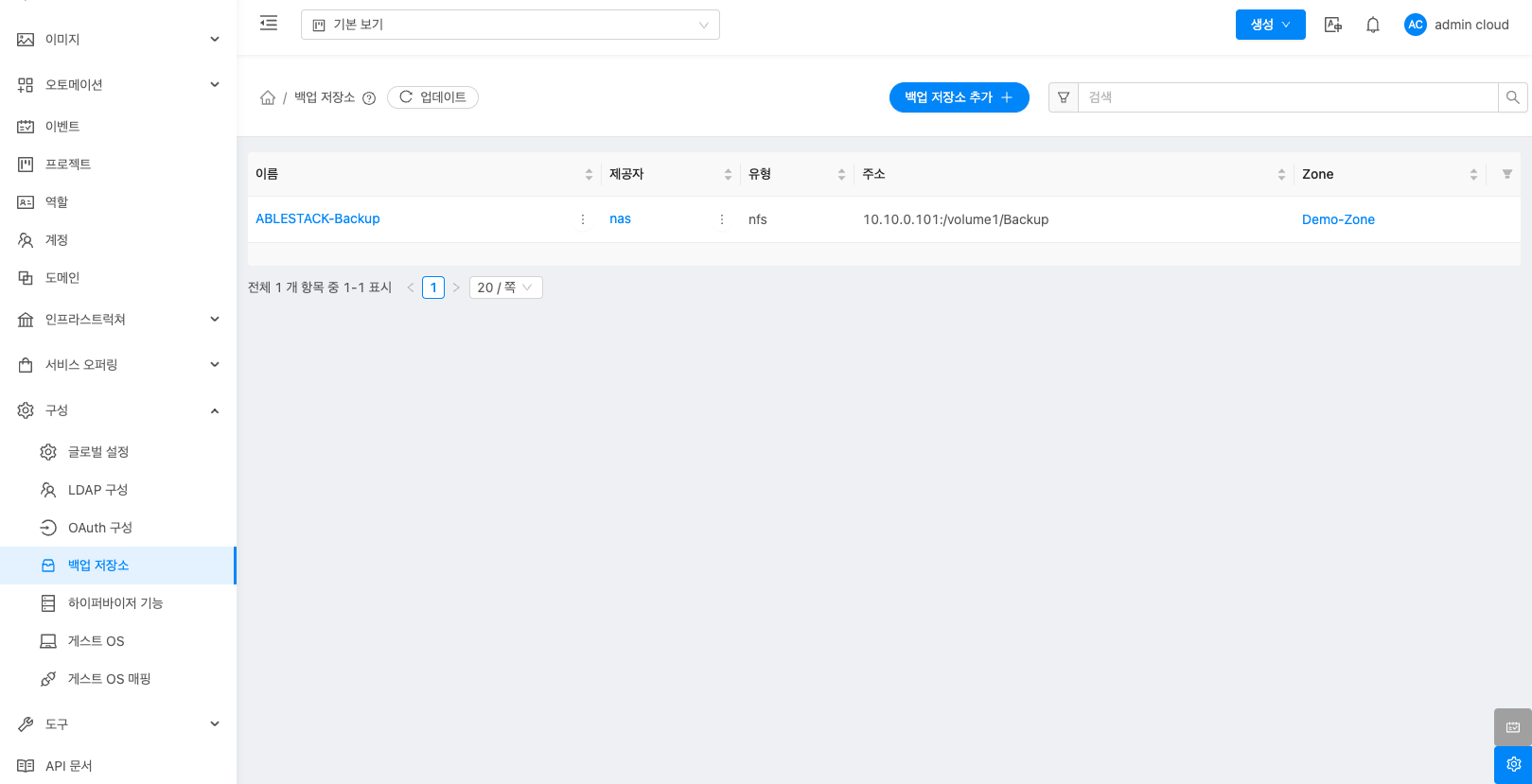
Task: Click into the 검색 search field
Action: [1287, 97]
